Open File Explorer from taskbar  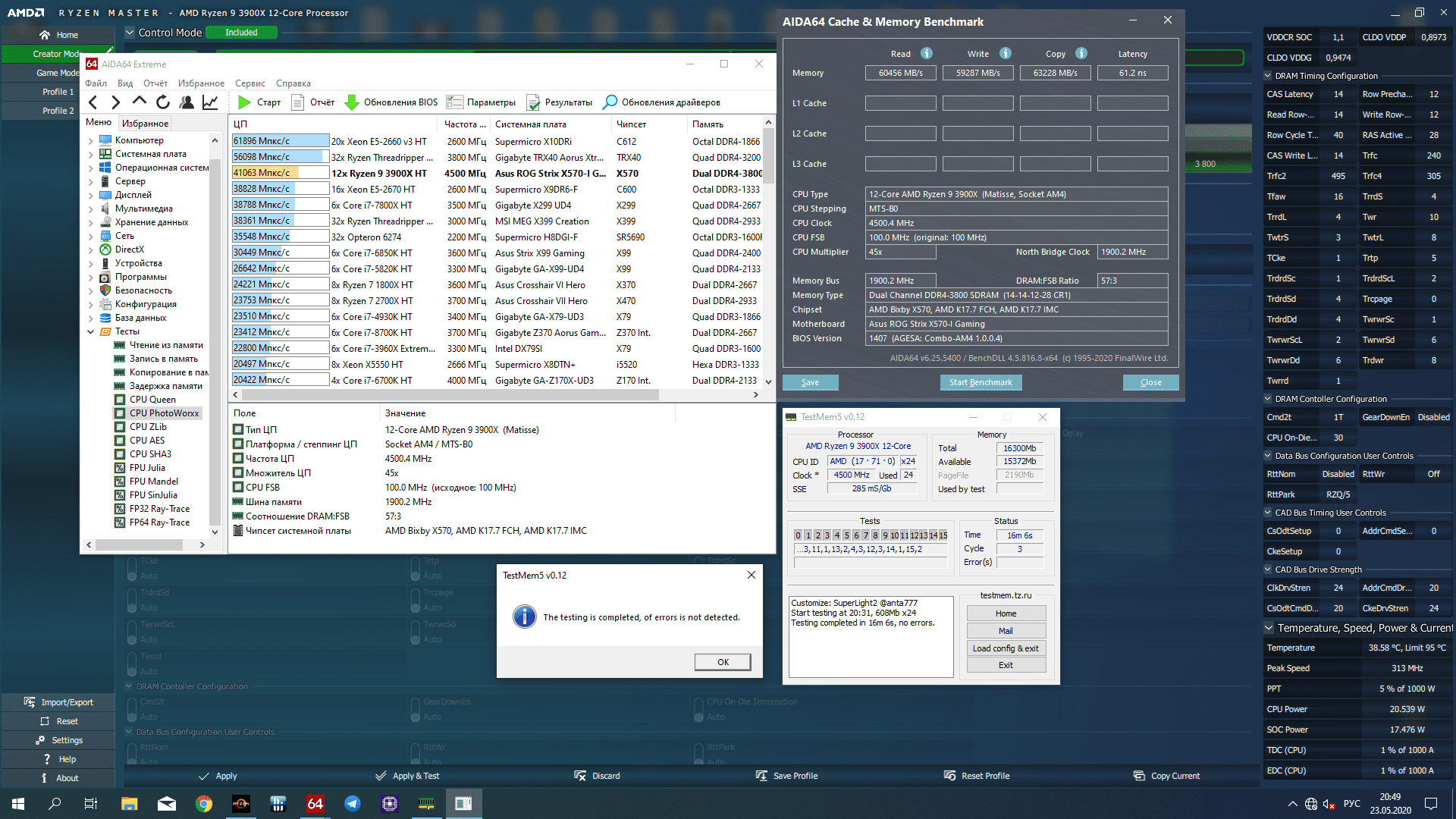point(129,804)
